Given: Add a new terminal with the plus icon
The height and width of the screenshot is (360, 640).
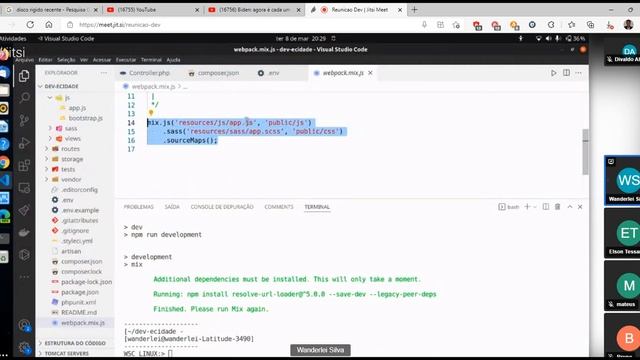Looking at the screenshot, I should [527, 207].
